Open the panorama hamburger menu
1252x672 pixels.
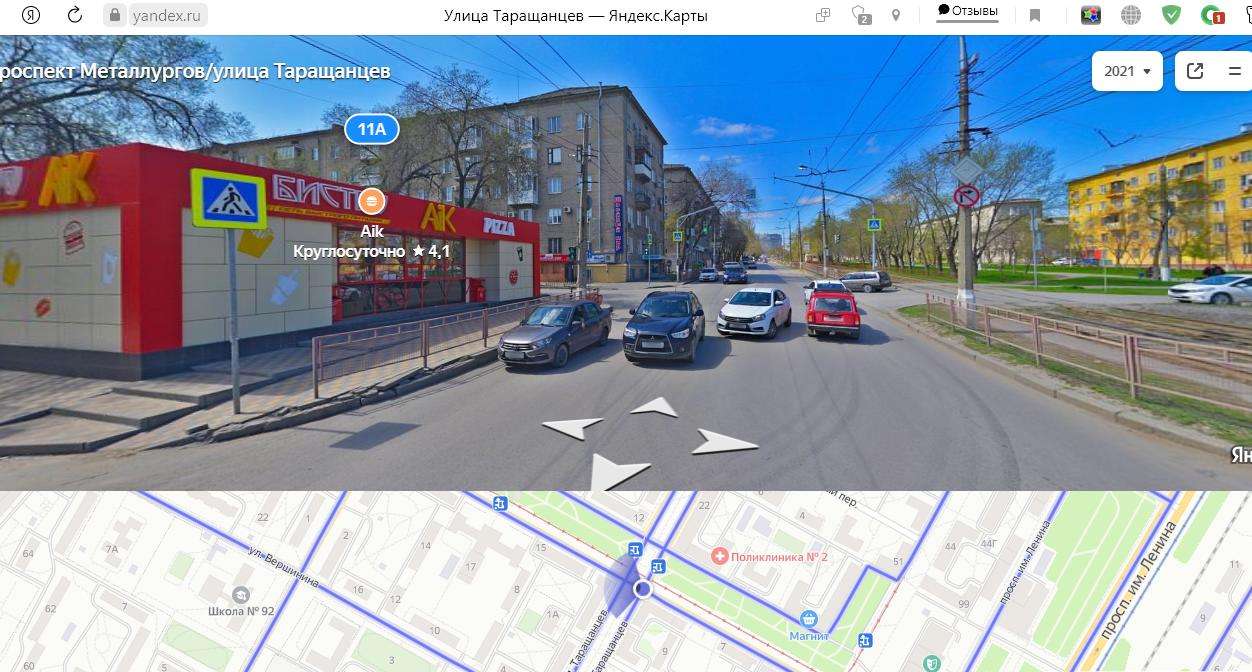point(1235,71)
